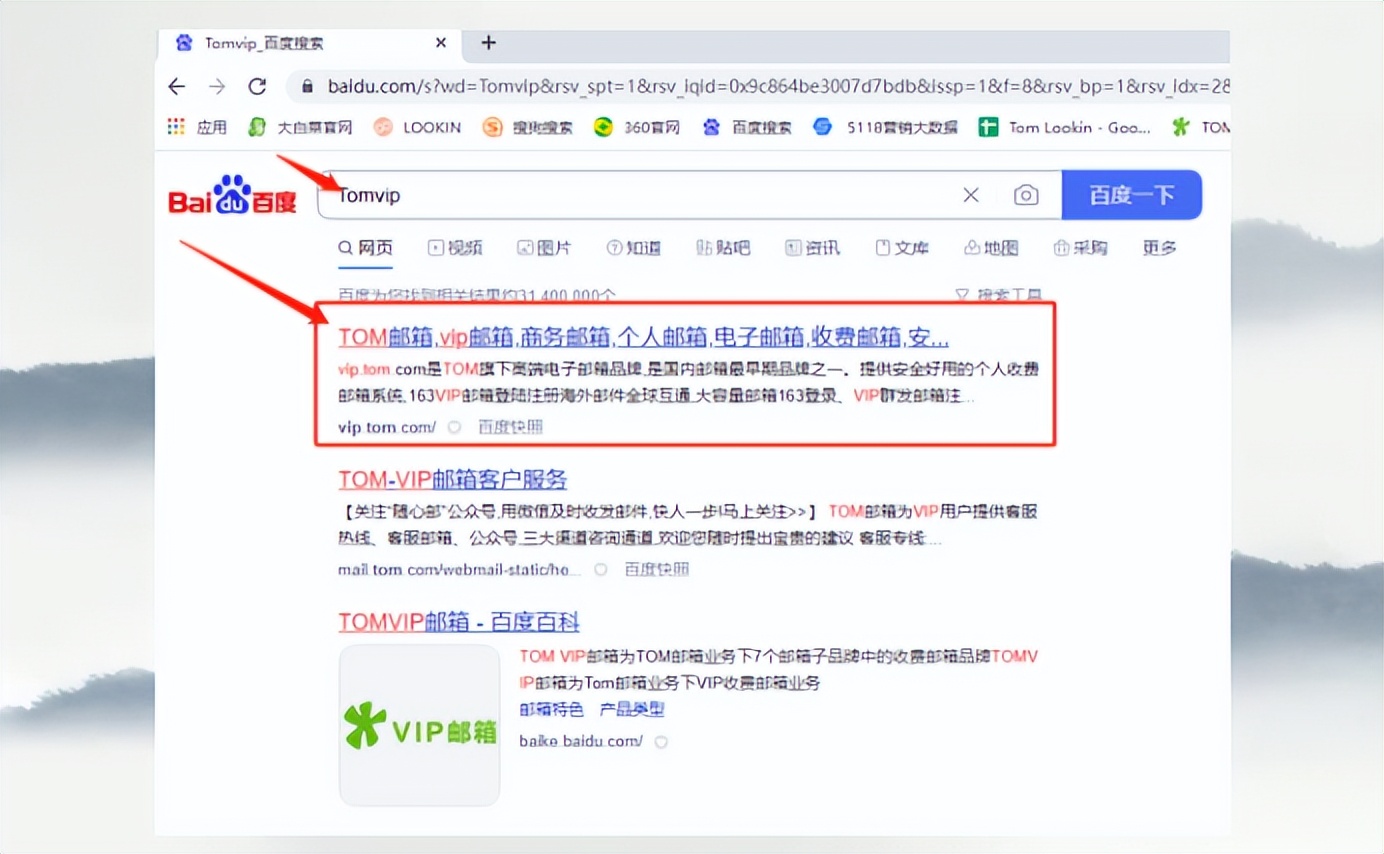The width and height of the screenshot is (1384, 854).
Task: Open the 更多 menu
Action: point(1160,248)
